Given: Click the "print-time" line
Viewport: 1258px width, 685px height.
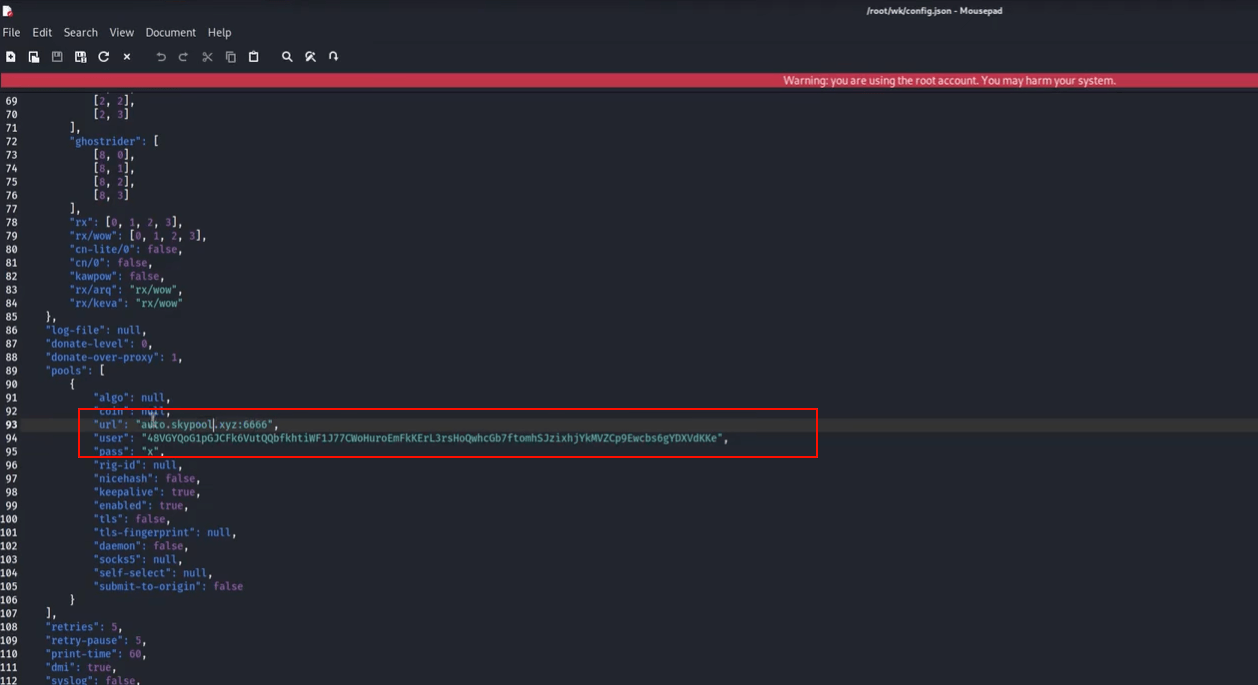Looking at the screenshot, I should click(95, 654).
